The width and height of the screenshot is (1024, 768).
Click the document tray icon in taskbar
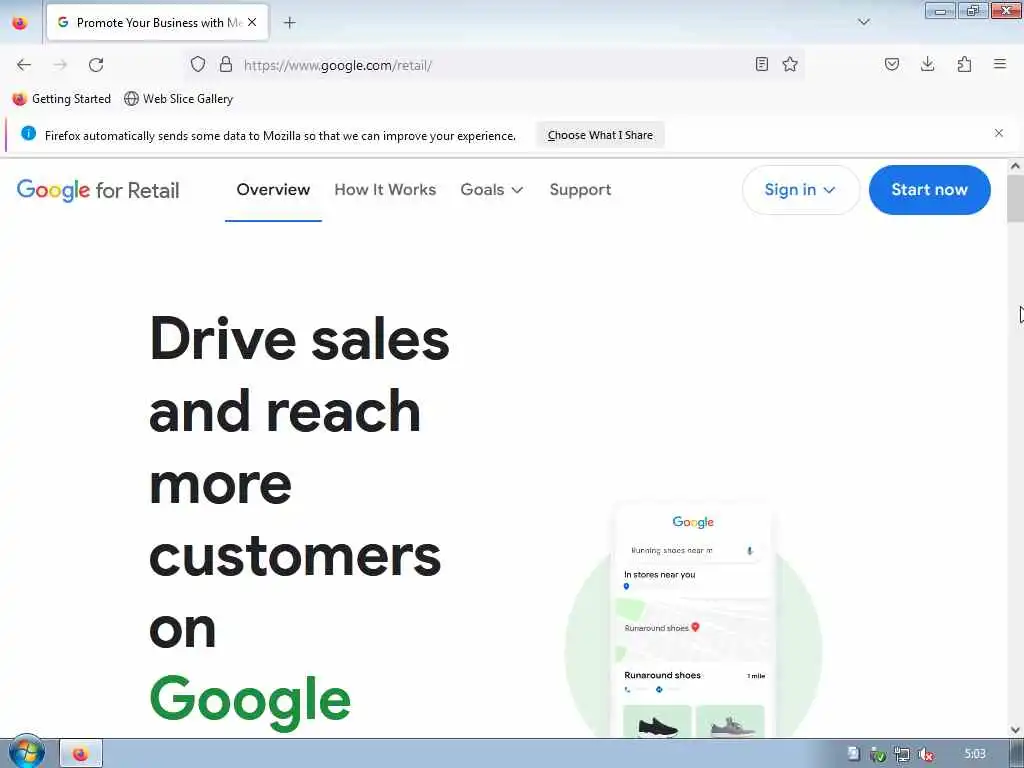(854, 754)
